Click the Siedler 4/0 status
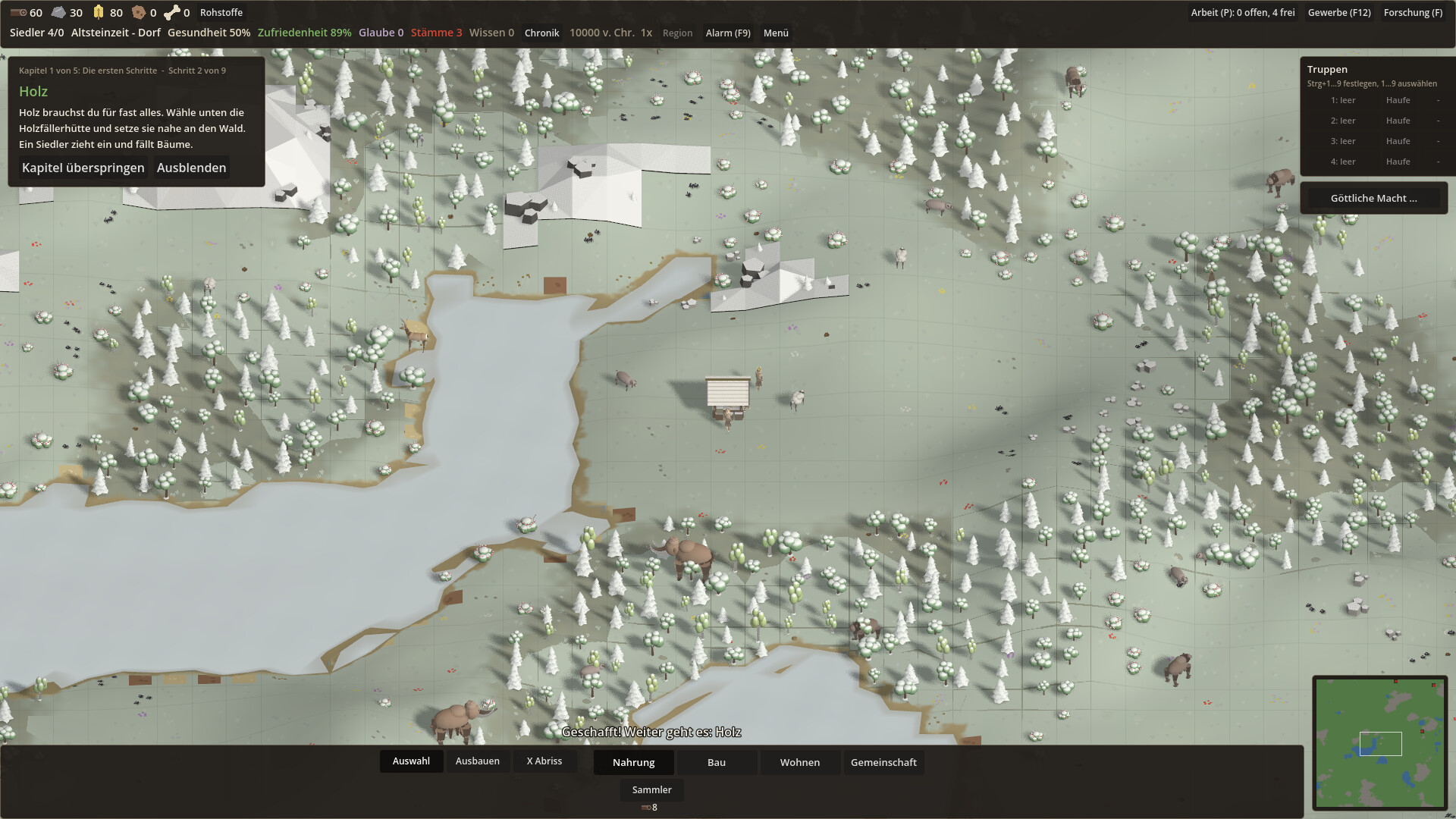The height and width of the screenshot is (819, 1456). [36, 33]
